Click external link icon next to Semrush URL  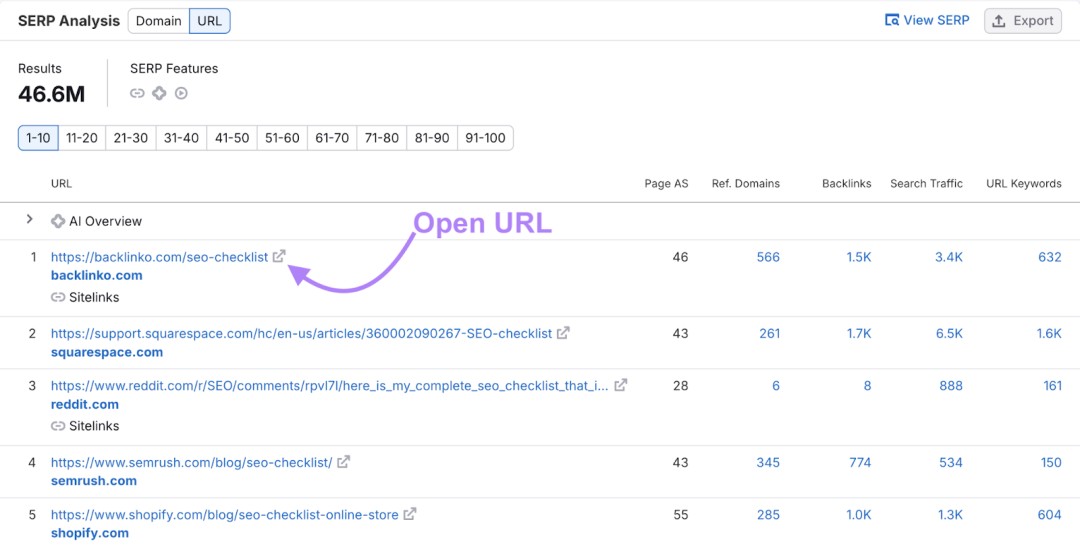(343, 462)
